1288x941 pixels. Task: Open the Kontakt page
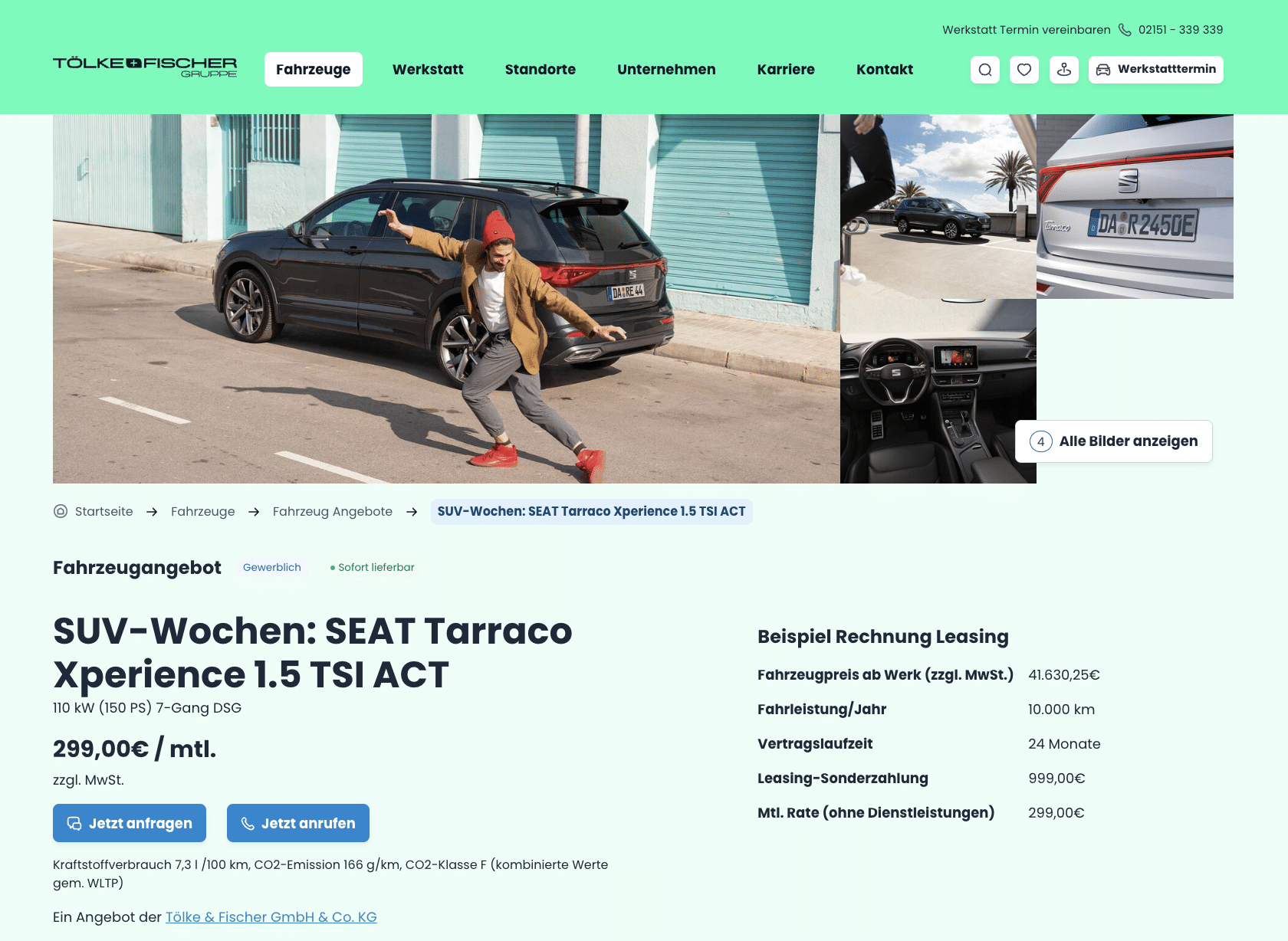[885, 70]
